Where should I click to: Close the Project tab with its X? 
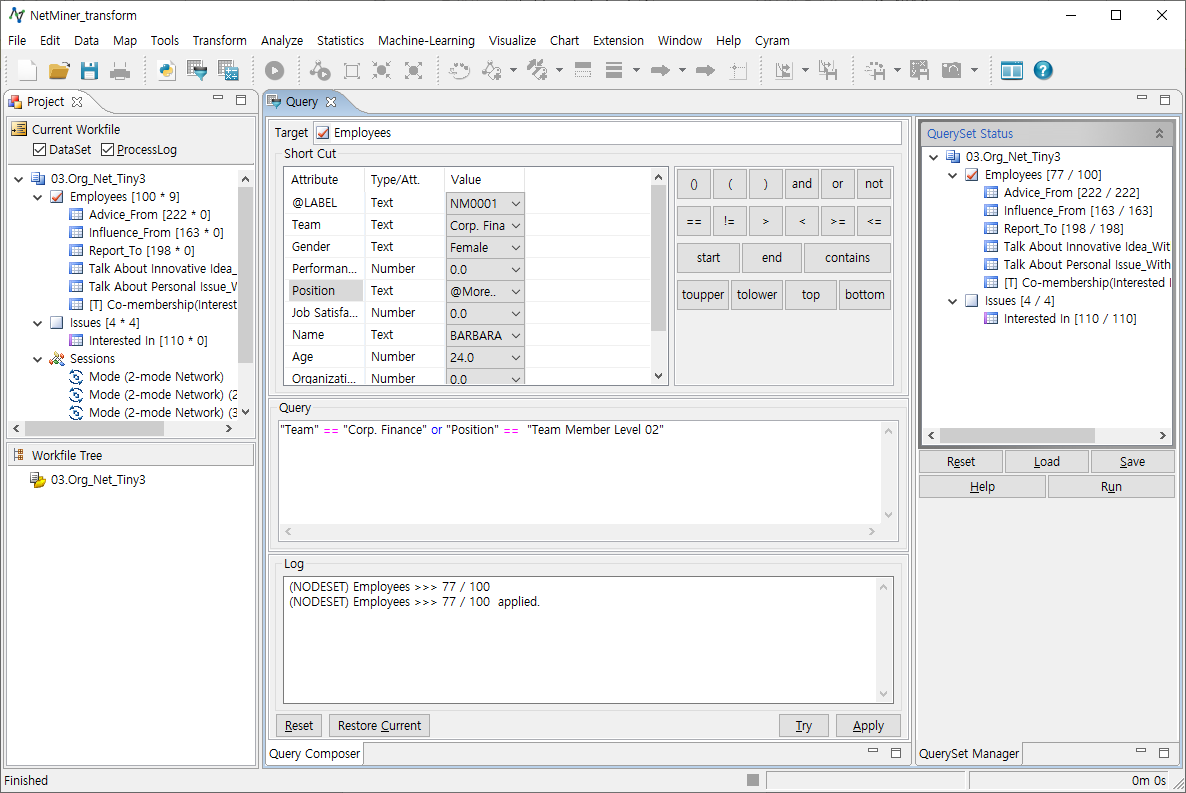(x=76, y=101)
